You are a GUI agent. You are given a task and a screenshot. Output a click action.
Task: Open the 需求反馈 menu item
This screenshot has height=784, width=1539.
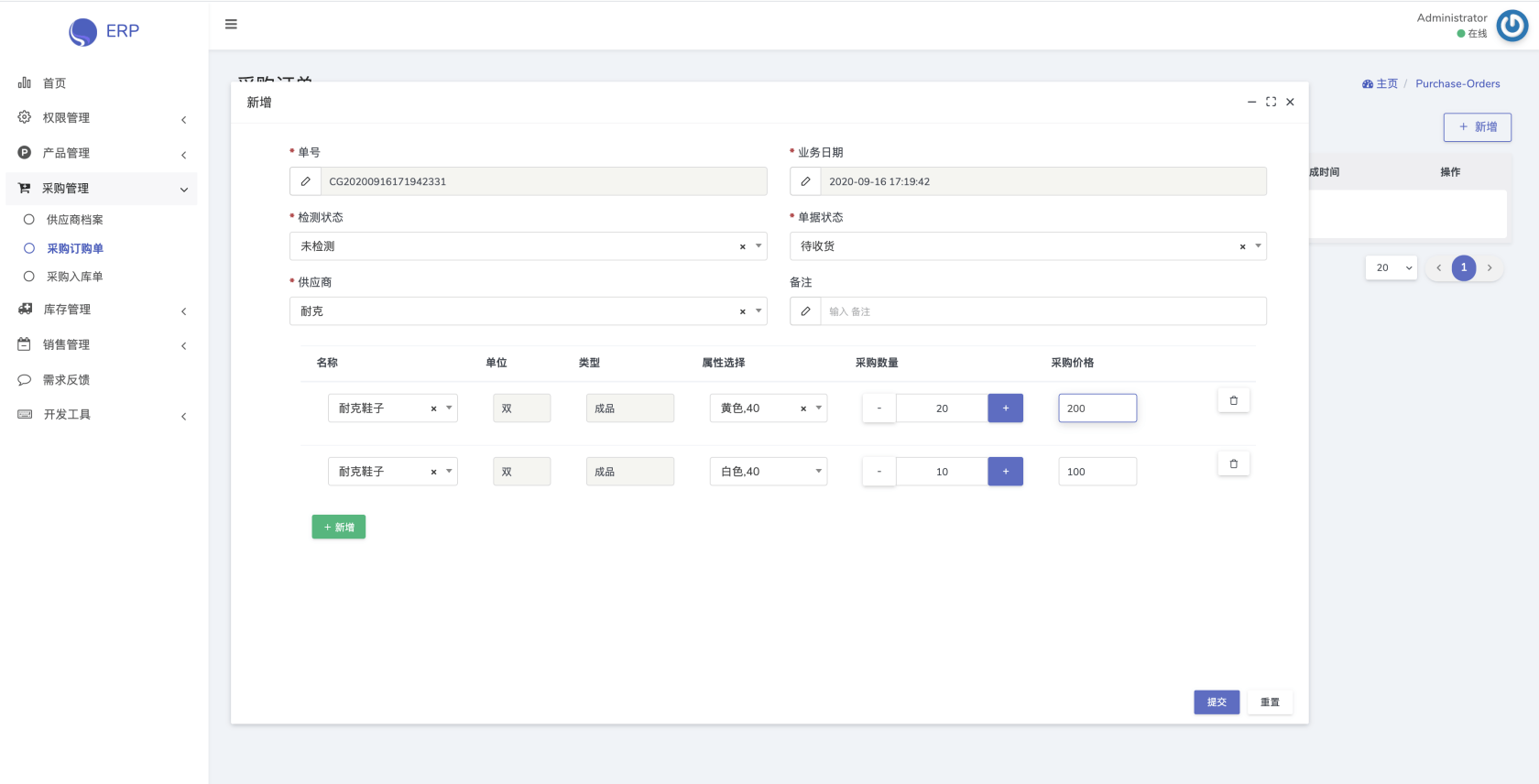[101, 379]
